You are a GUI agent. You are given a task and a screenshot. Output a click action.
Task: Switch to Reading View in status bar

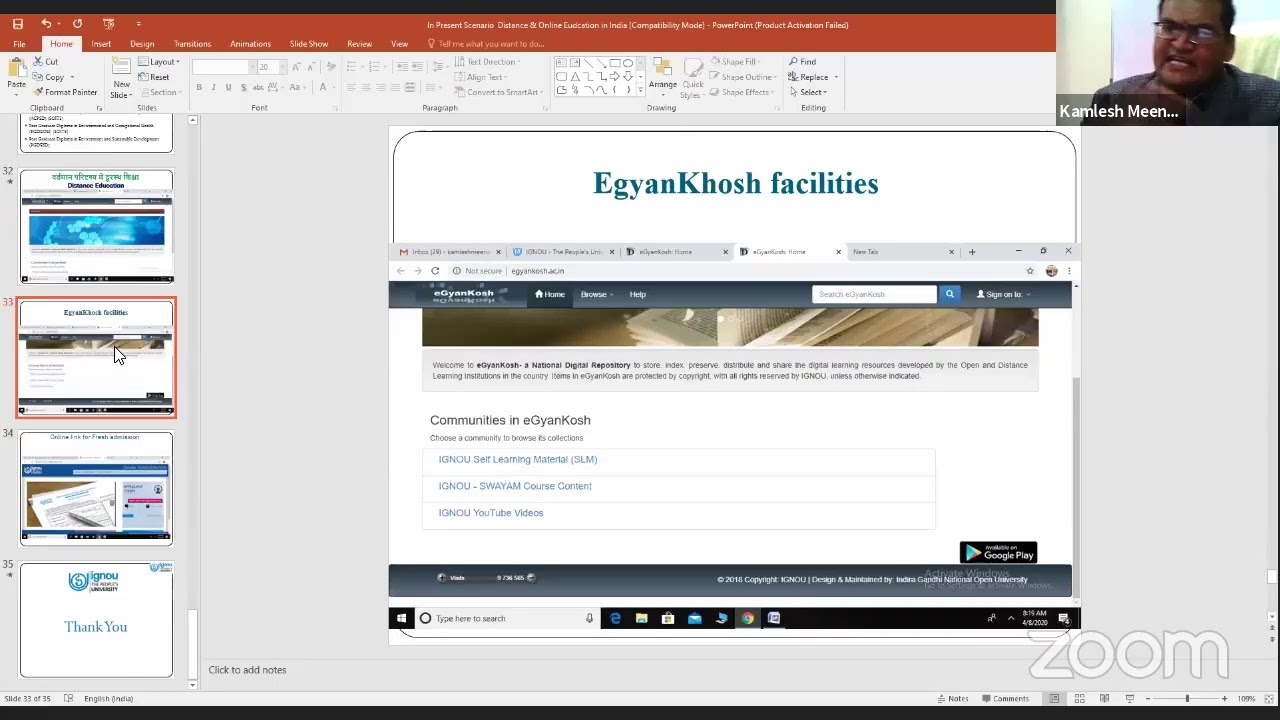[1104, 698]
